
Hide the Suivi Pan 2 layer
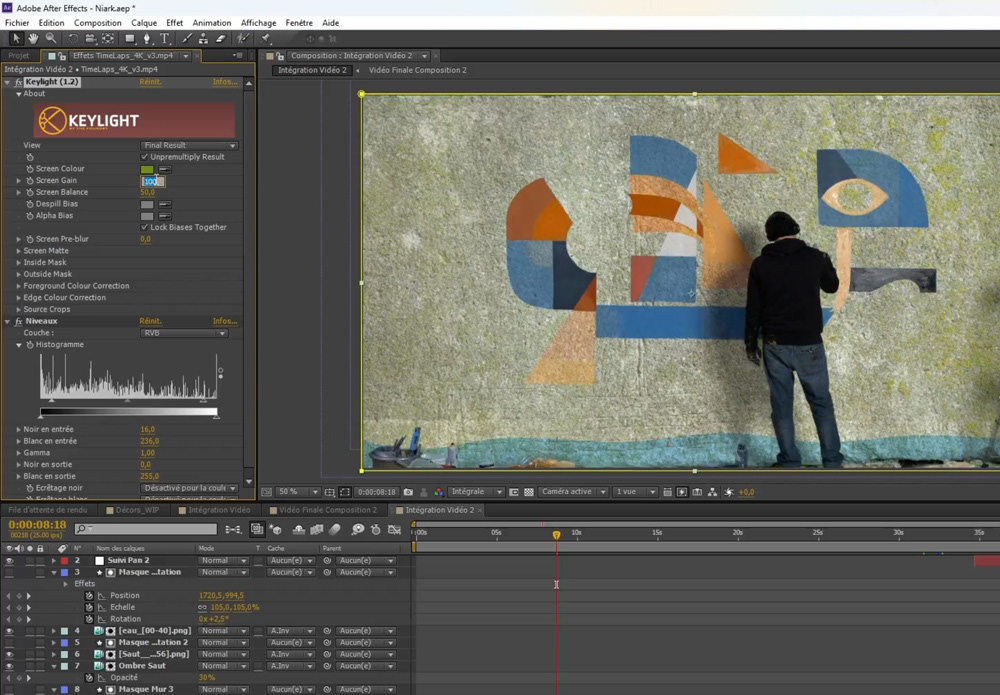point(9,560)
